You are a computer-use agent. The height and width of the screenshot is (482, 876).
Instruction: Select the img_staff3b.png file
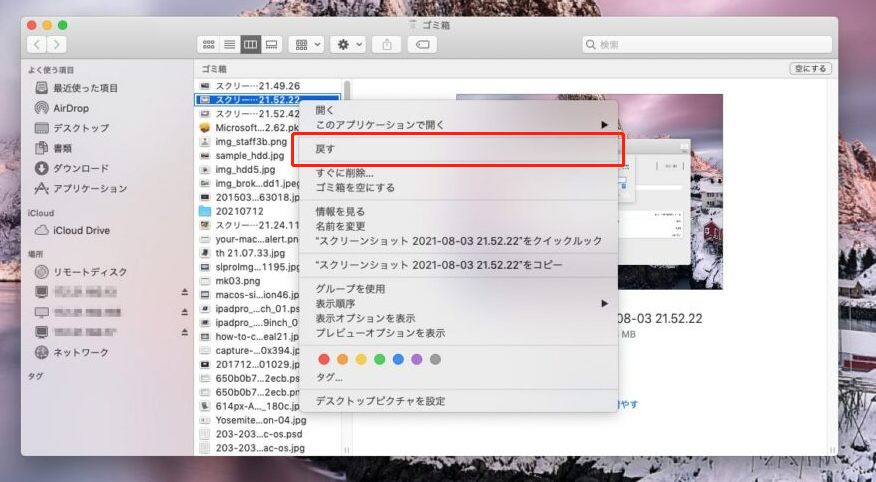248,141
